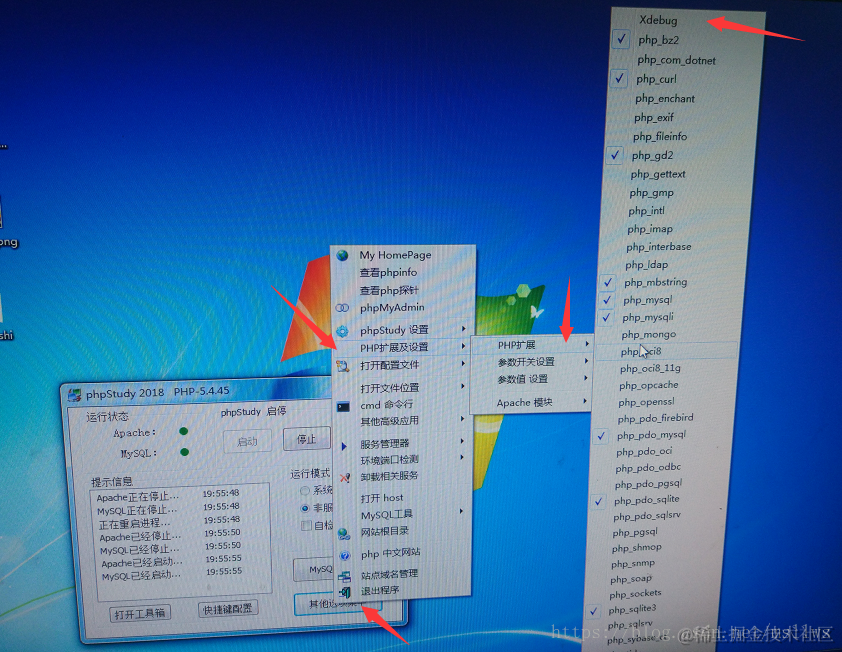
Task: Click the gear icon next to phpStudy 设置
Action: 343,330
